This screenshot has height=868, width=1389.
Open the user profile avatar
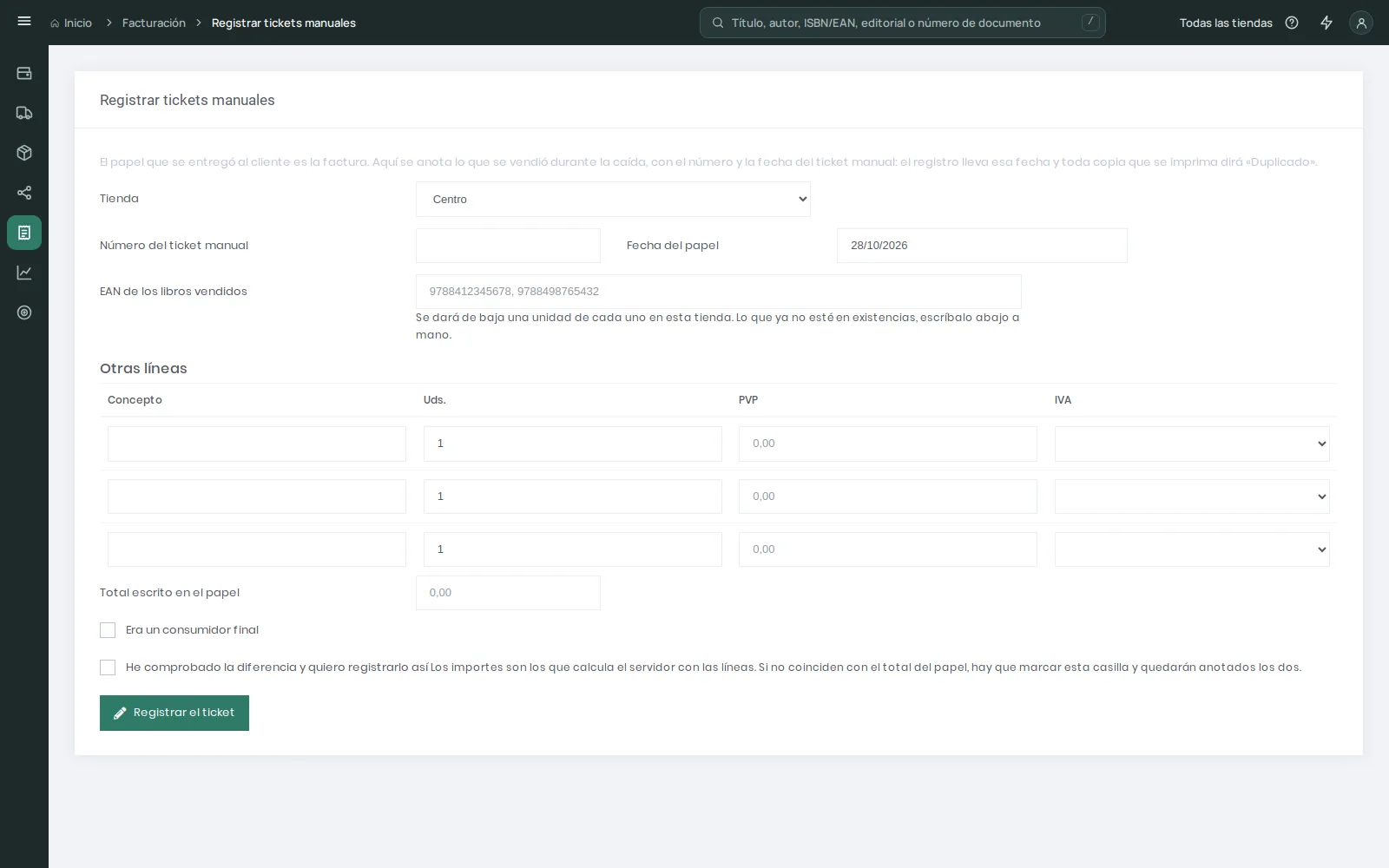(1361, 23)
